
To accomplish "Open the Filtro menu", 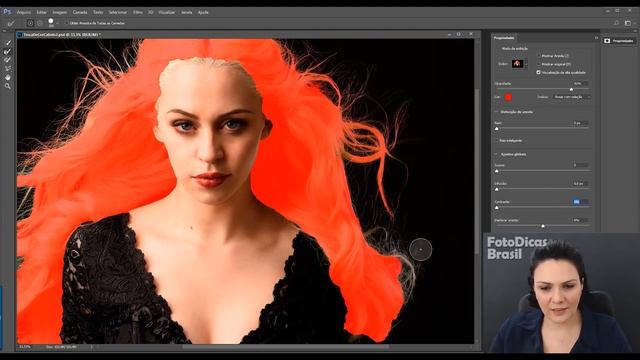I will tap(138, 12).
